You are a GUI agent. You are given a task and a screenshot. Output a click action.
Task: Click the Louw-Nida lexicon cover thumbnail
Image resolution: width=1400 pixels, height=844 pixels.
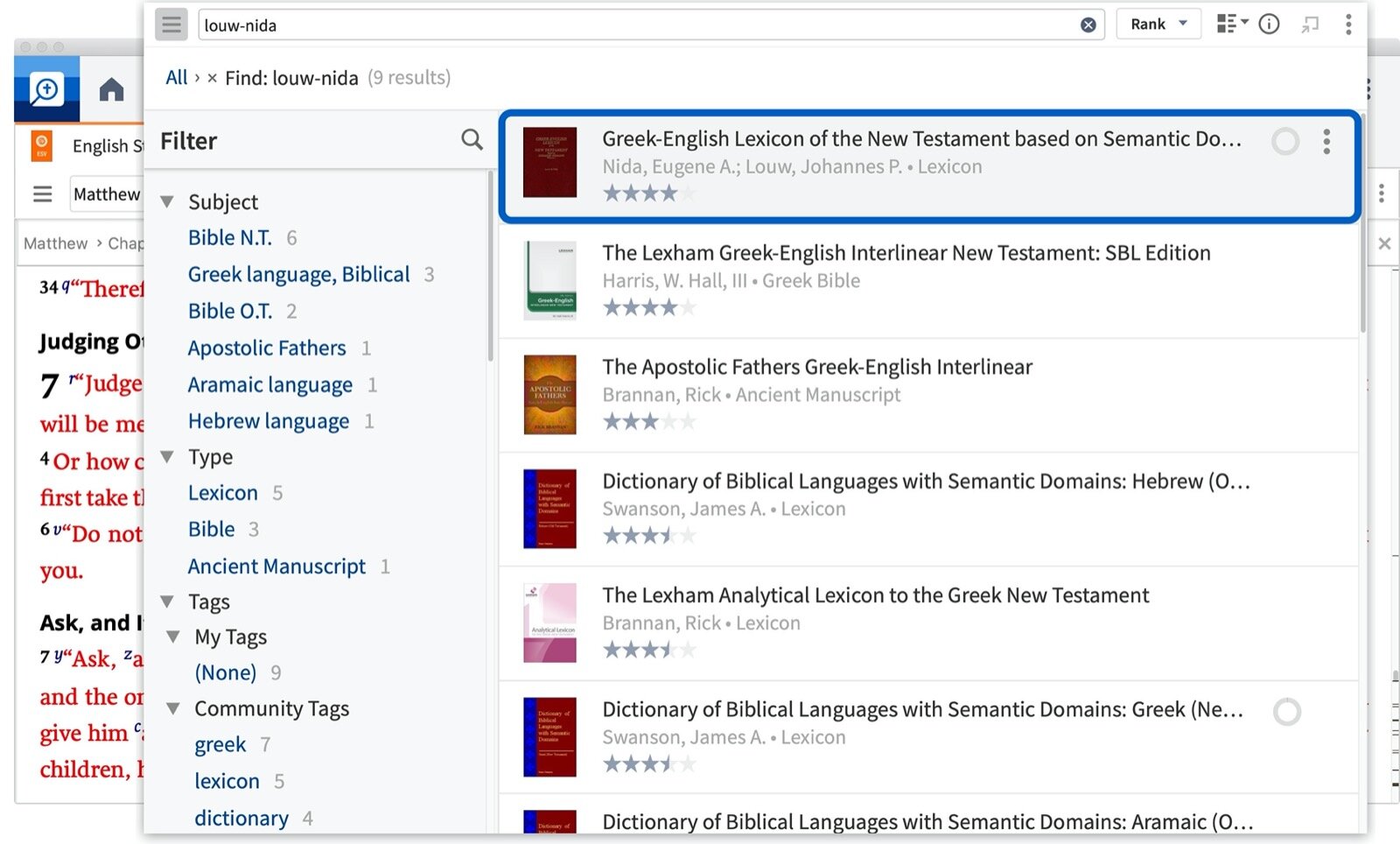(x=549, y=163)
